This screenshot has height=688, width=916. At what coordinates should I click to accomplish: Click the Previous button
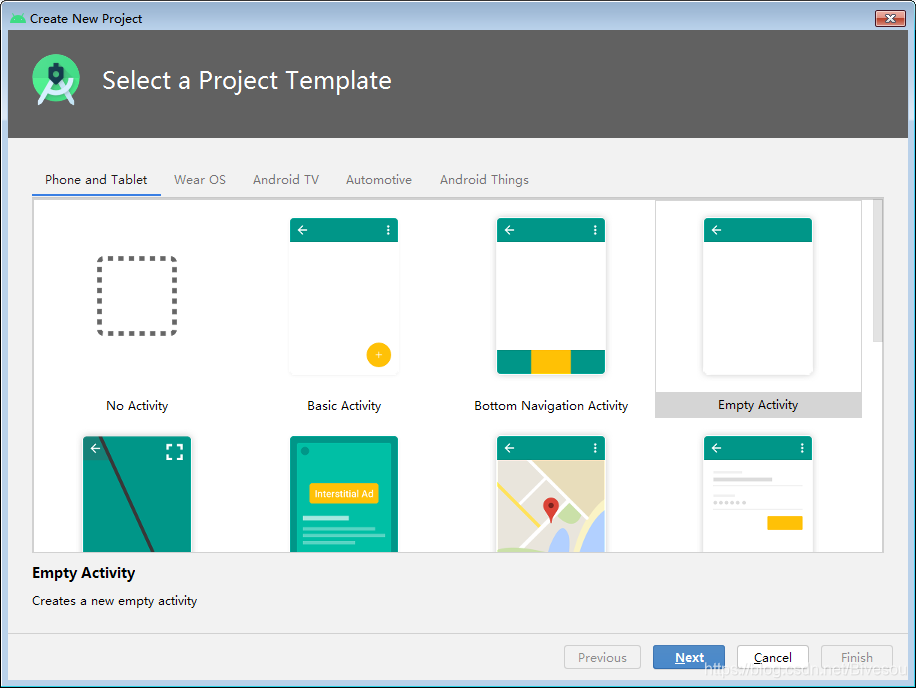602,658
